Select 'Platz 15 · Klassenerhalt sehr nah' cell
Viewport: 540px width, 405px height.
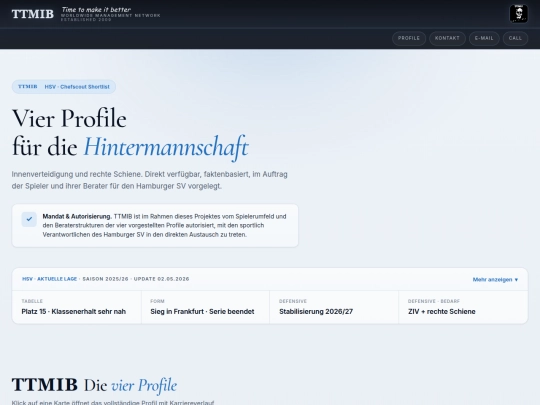click(x=77, y=307)
